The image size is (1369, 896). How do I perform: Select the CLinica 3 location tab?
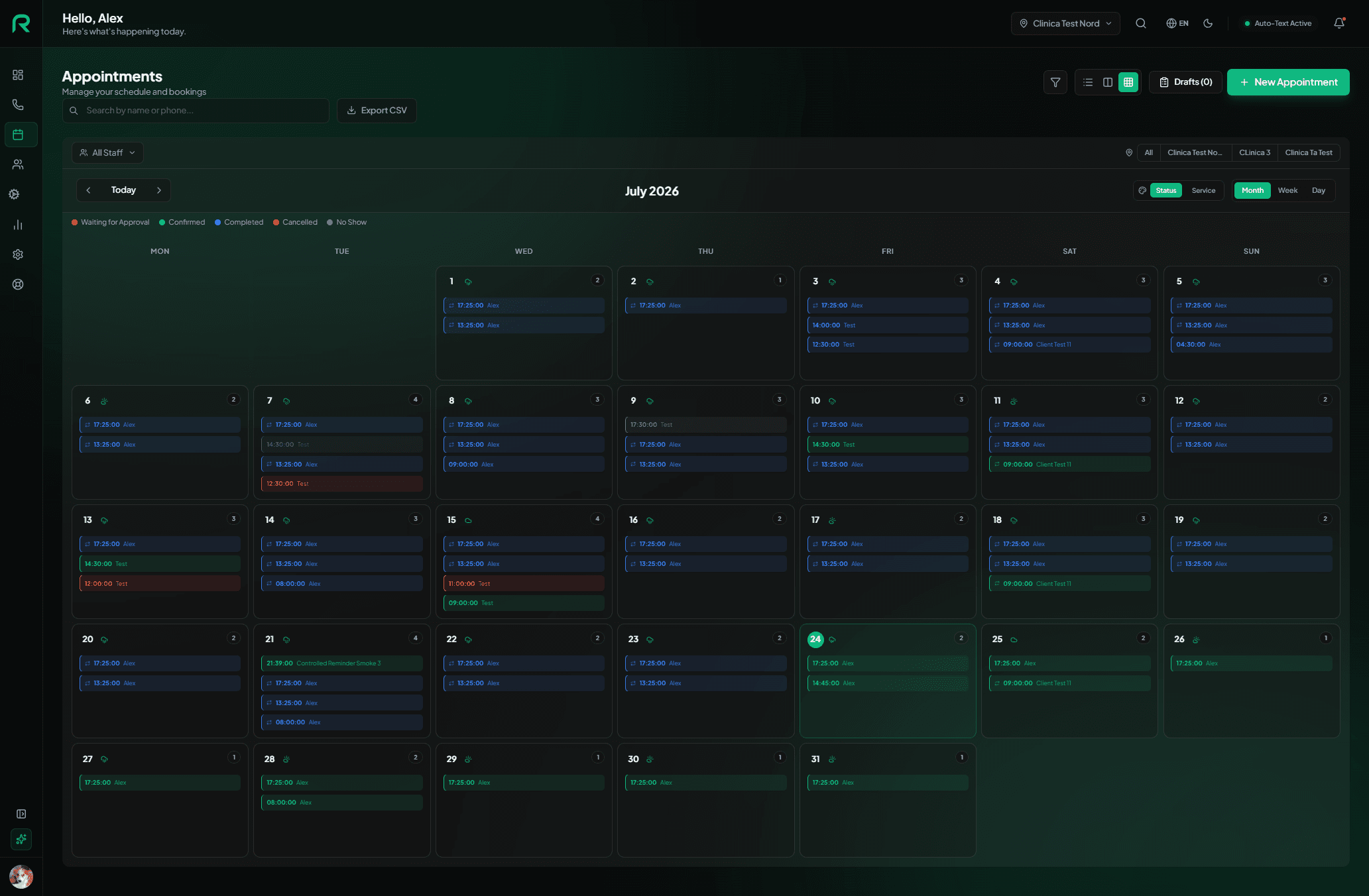pos(1254,152)
